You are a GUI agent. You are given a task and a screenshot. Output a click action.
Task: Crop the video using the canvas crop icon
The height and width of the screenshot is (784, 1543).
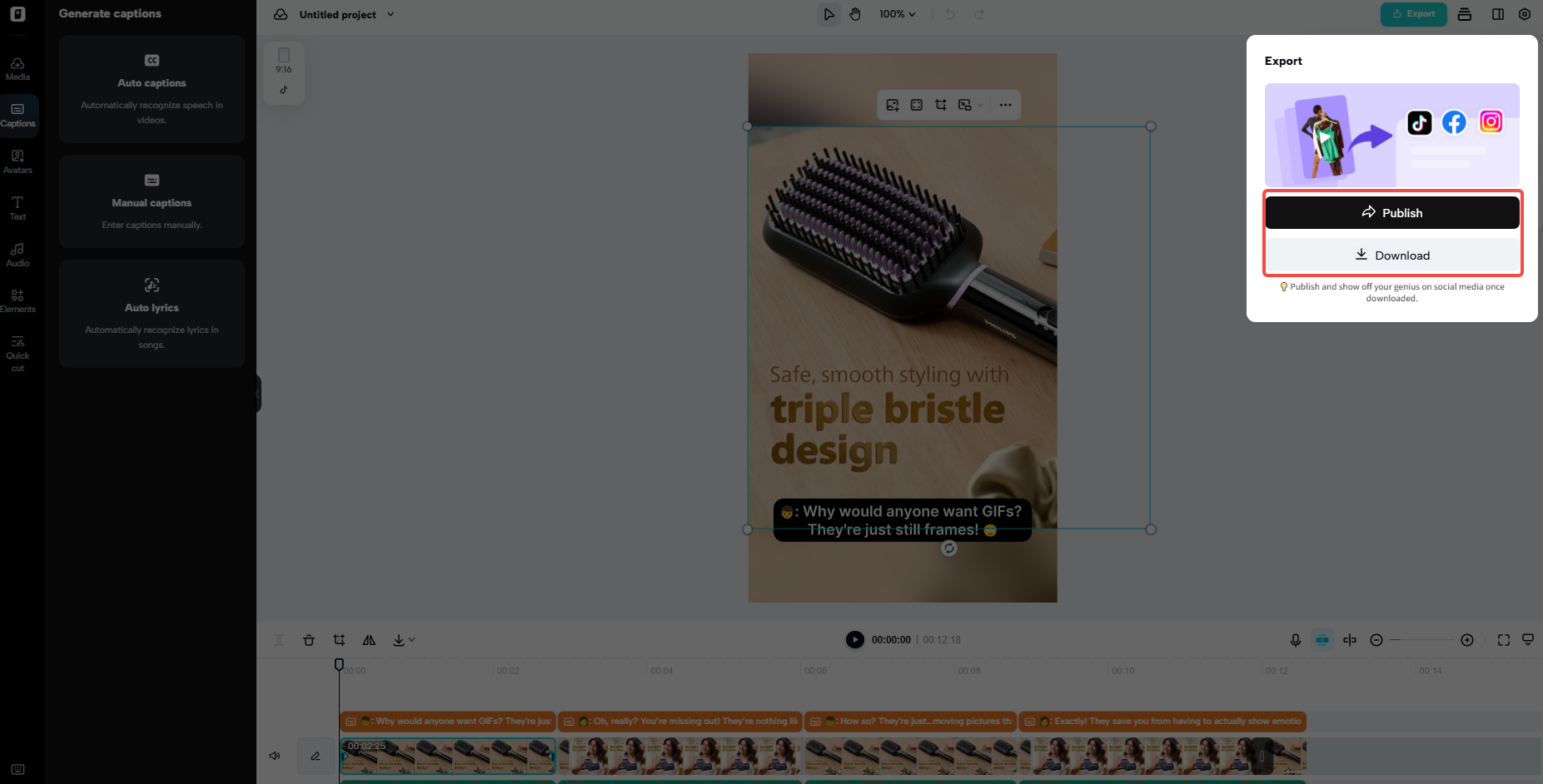tap(941, 105)
